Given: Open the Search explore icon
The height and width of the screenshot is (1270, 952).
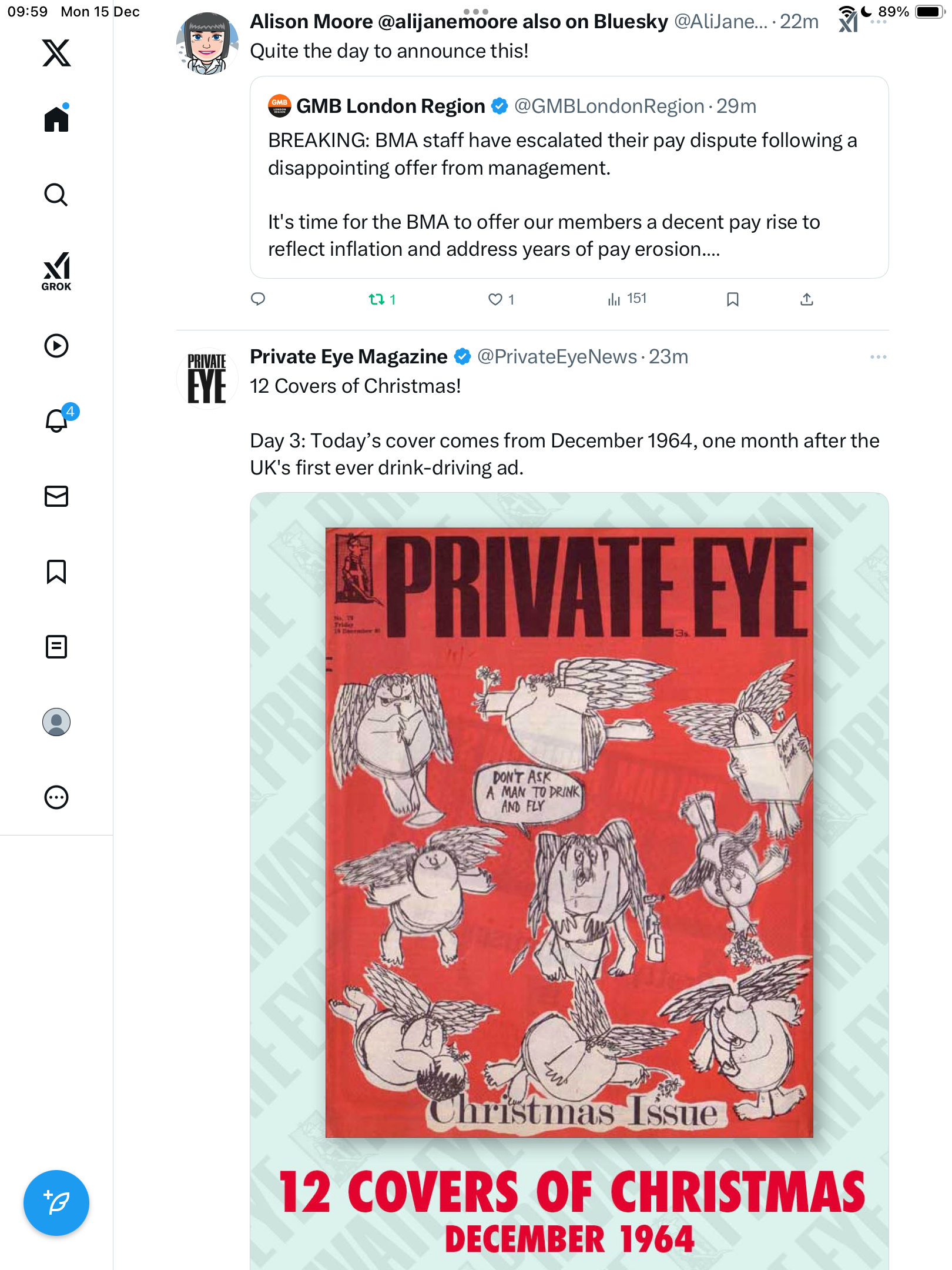Looking at the screenshot, I should 56,195.
